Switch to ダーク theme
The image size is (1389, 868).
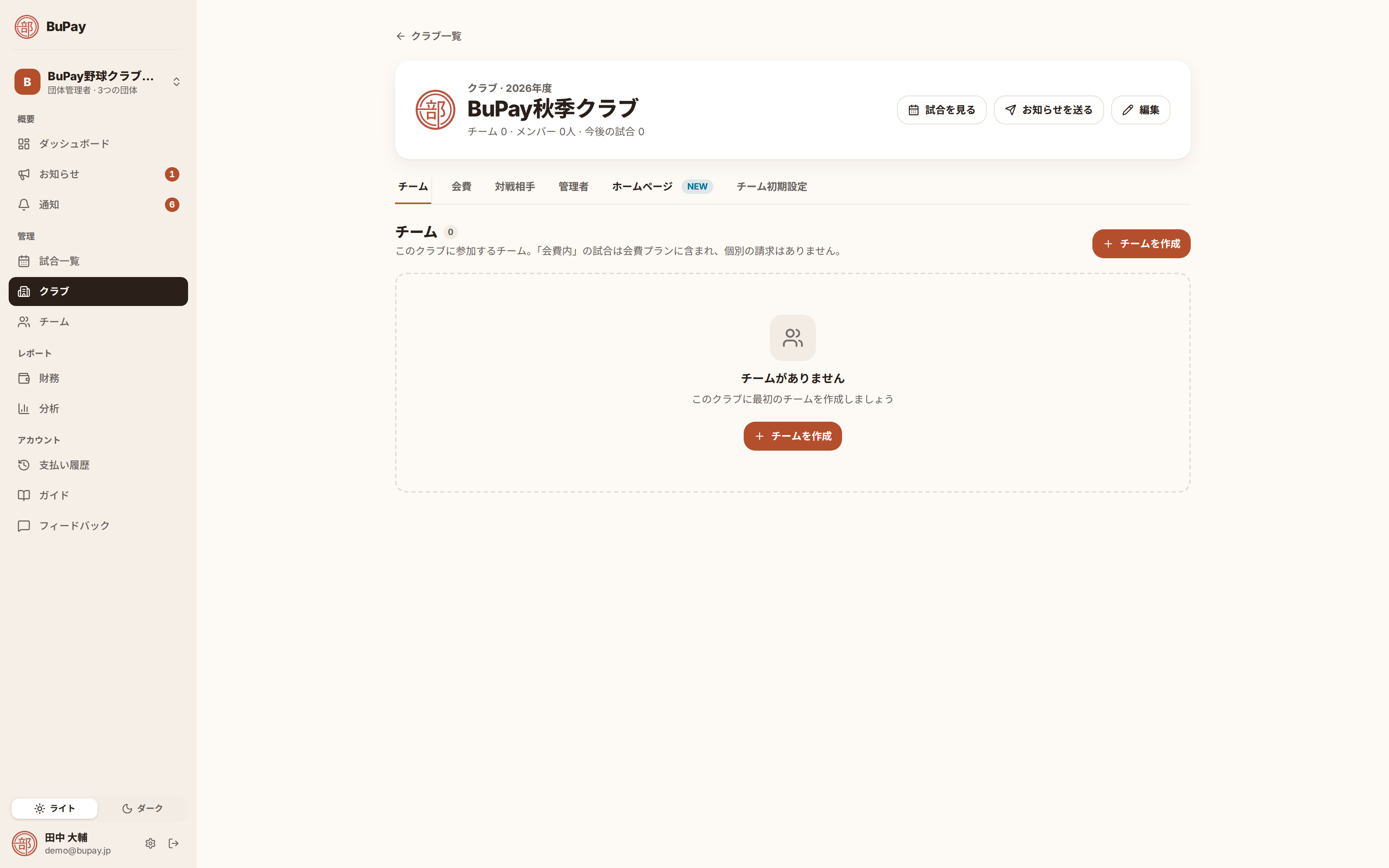[x=143, y=808]
